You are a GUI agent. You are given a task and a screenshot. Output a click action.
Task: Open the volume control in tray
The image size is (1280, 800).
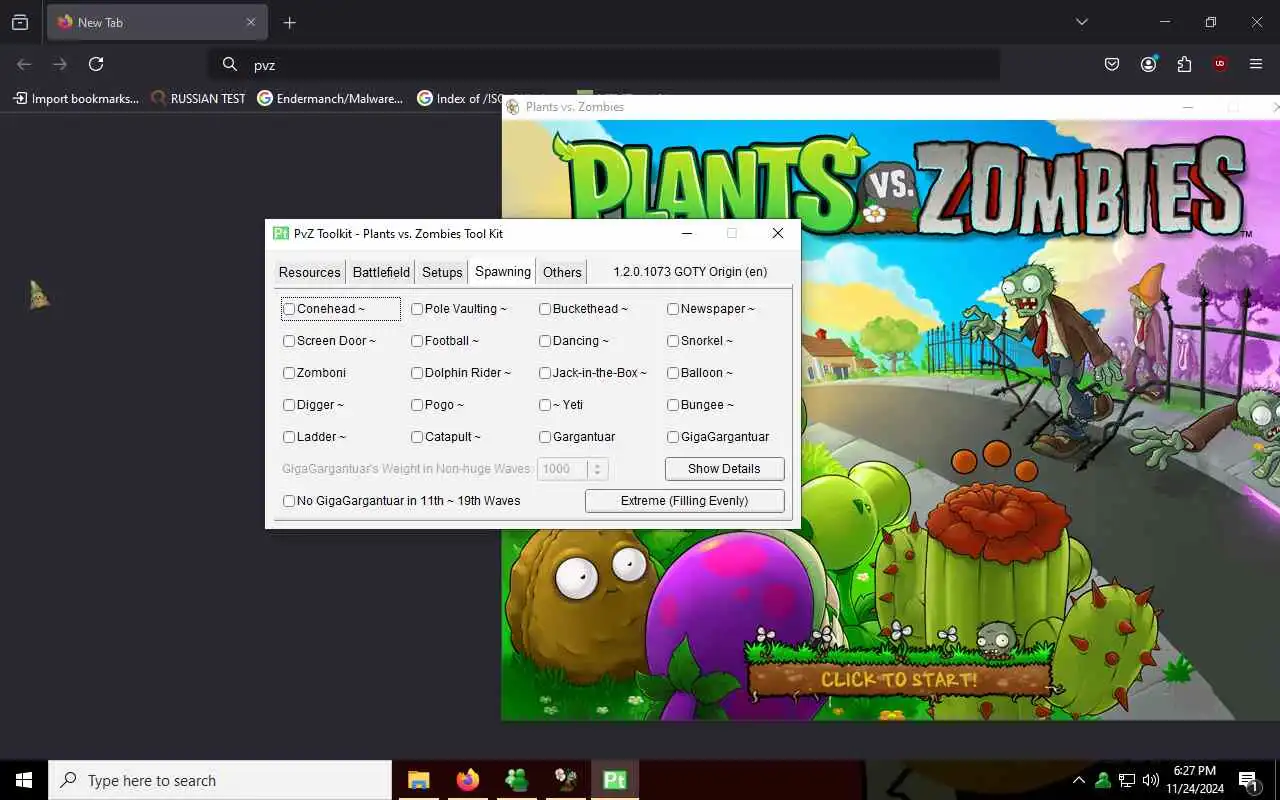[1150, 780]
